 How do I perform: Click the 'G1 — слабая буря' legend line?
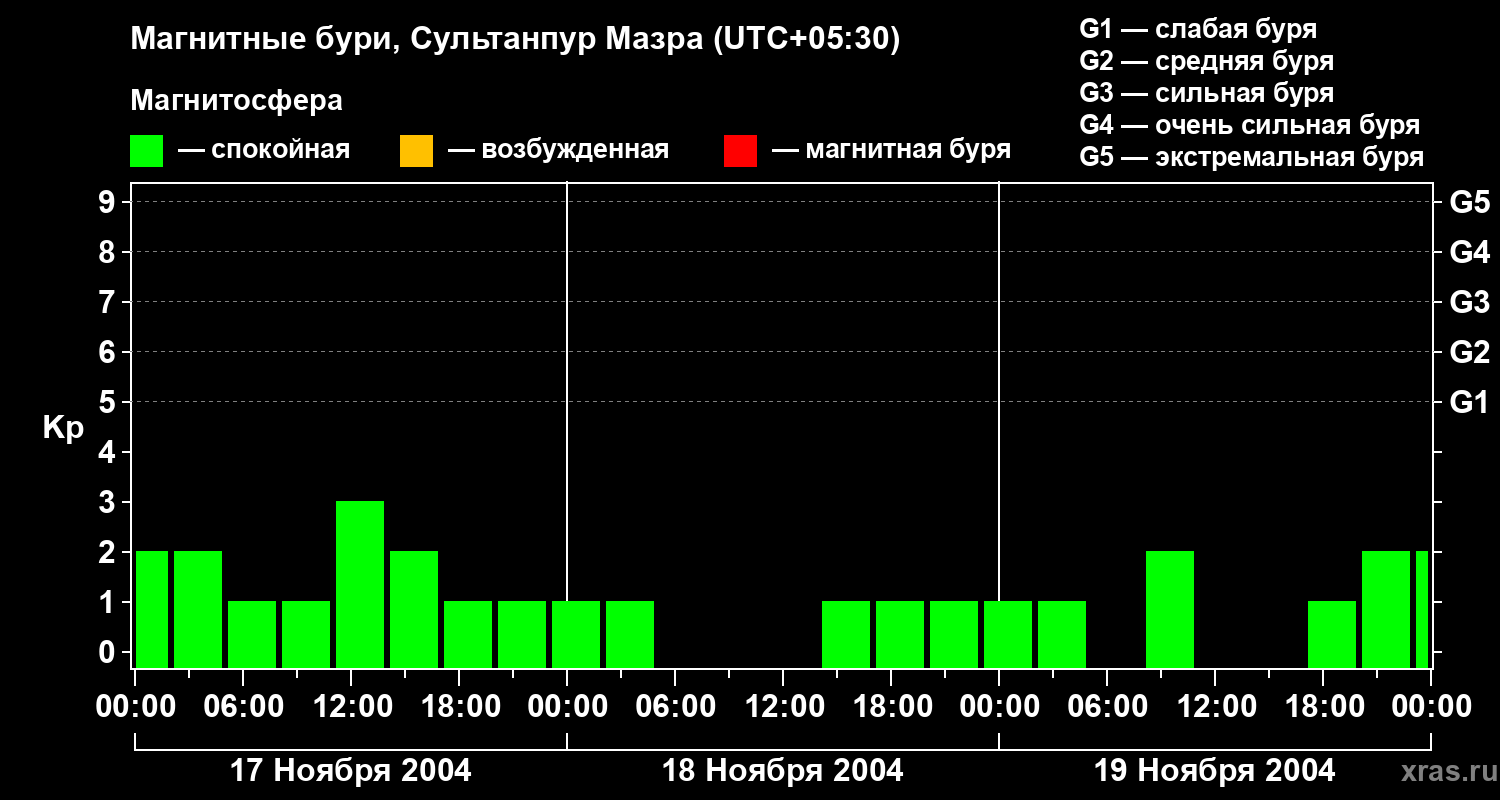(1198, 28)
